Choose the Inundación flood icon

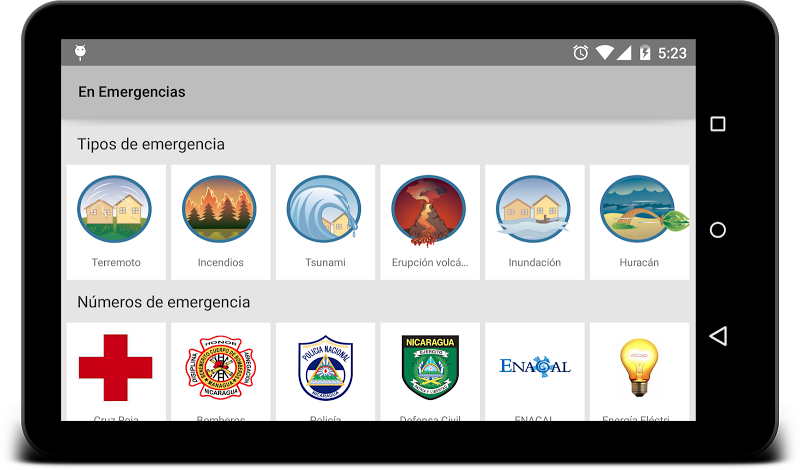(533, 209)
